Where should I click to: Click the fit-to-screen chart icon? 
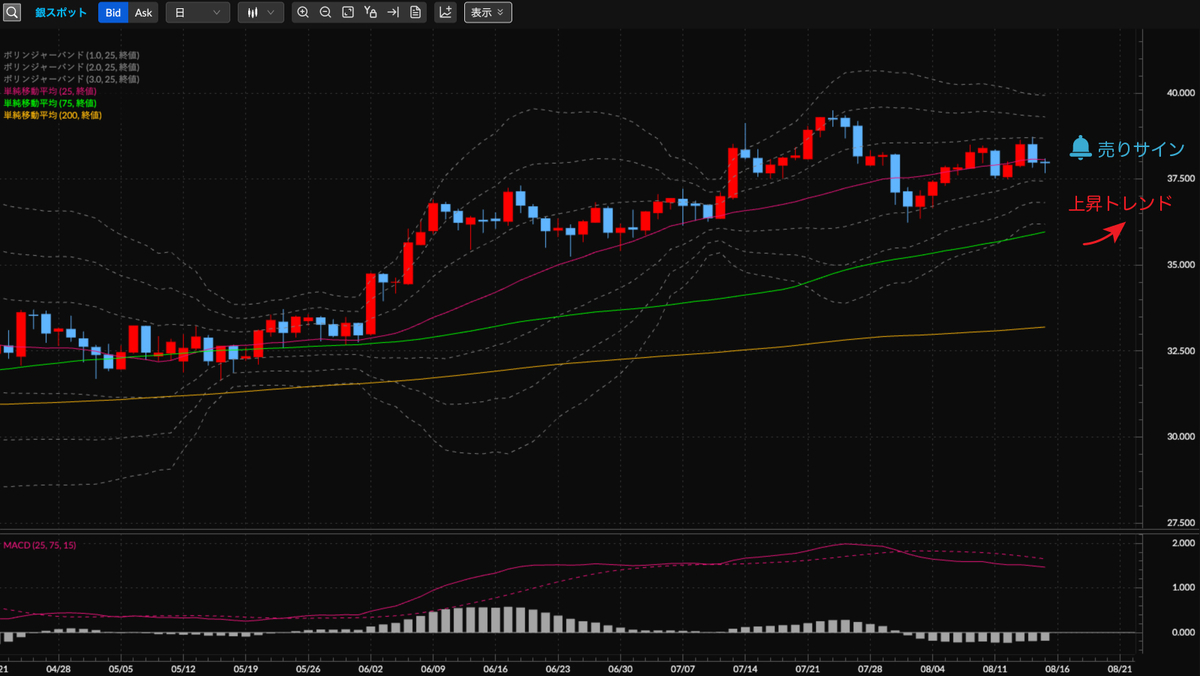tap(347, 13)
